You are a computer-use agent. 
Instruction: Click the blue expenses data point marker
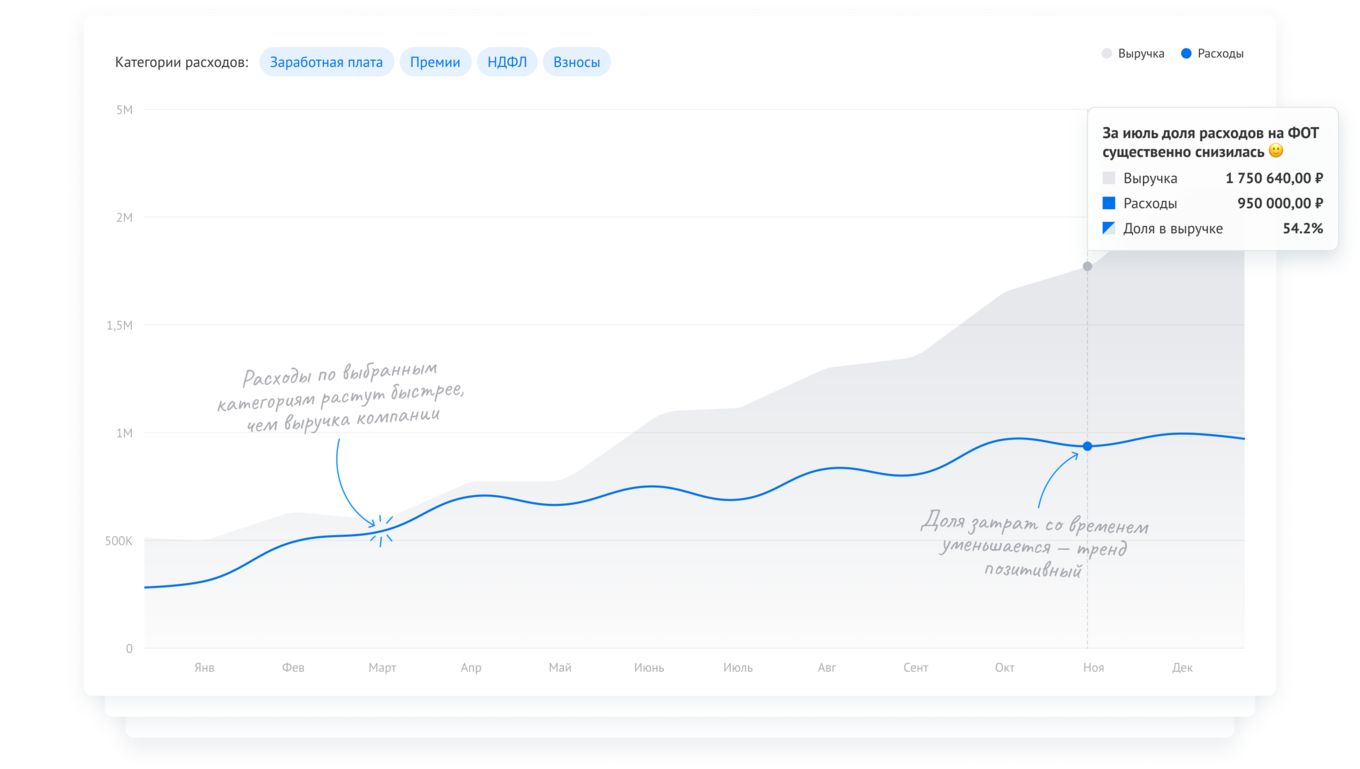[x=1088, y=446]
